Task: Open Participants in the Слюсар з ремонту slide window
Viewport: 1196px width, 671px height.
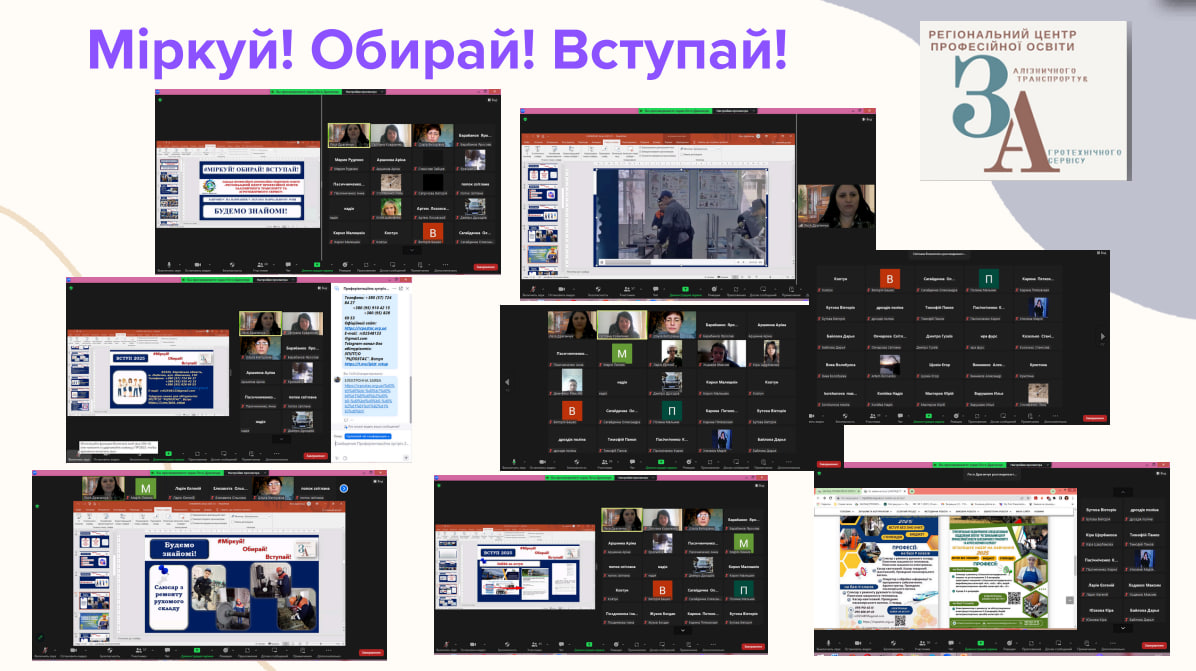Action: pos(139,652)
